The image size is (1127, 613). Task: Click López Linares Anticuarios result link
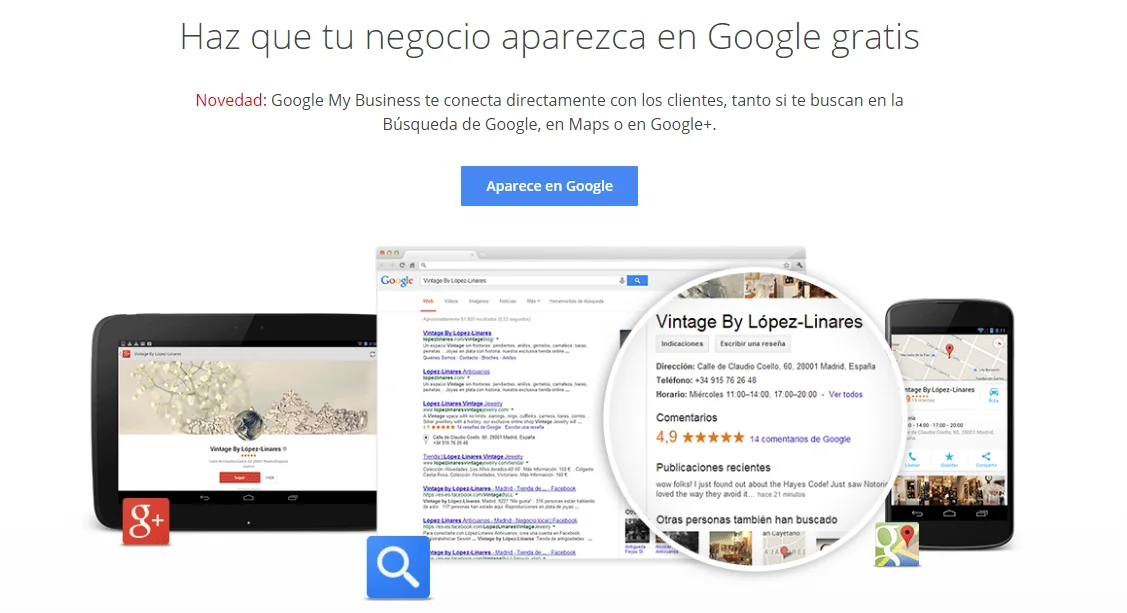456,372
